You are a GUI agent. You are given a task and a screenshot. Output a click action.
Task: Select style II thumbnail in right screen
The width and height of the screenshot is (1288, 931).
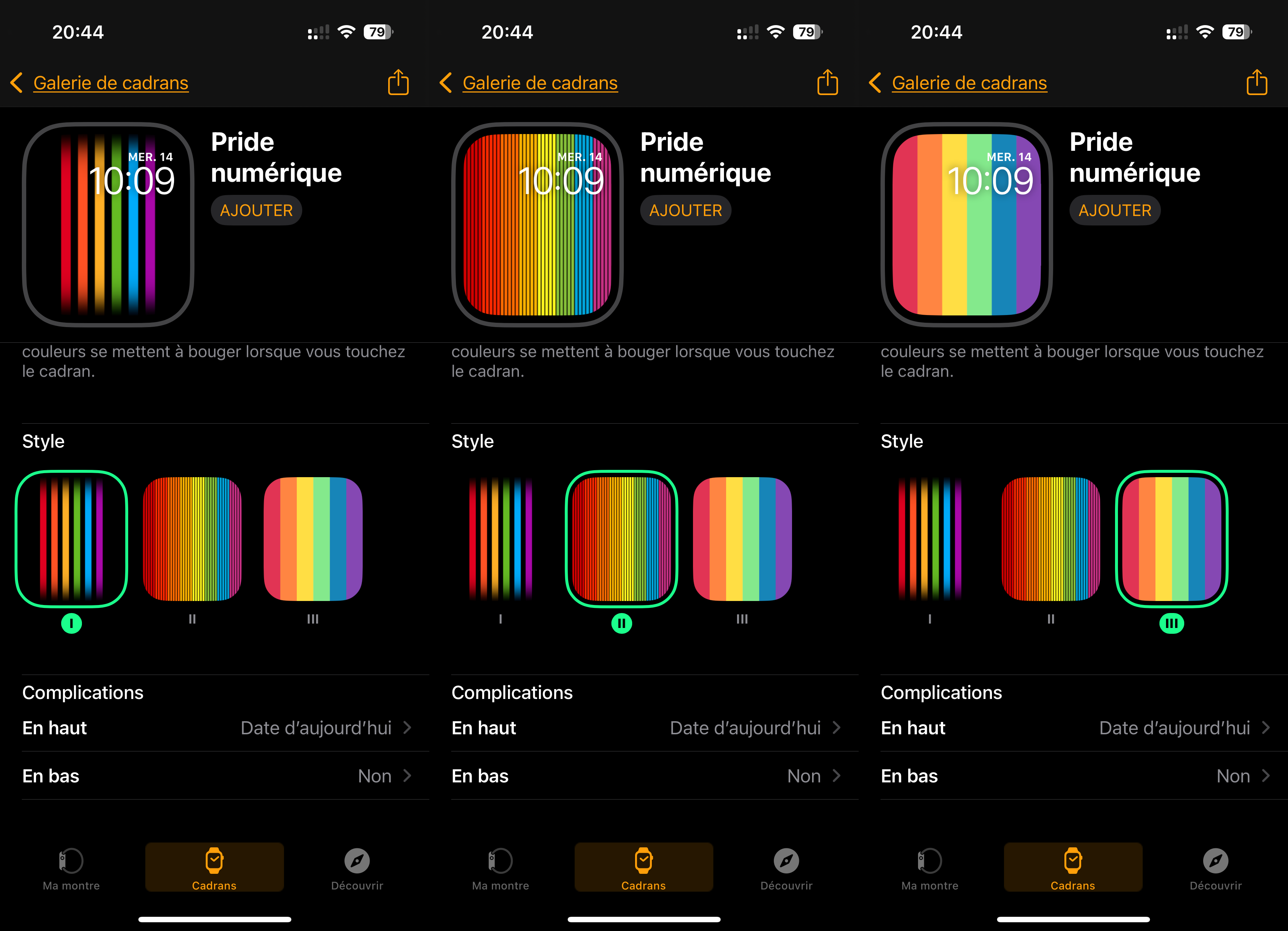coord(1051,538)
